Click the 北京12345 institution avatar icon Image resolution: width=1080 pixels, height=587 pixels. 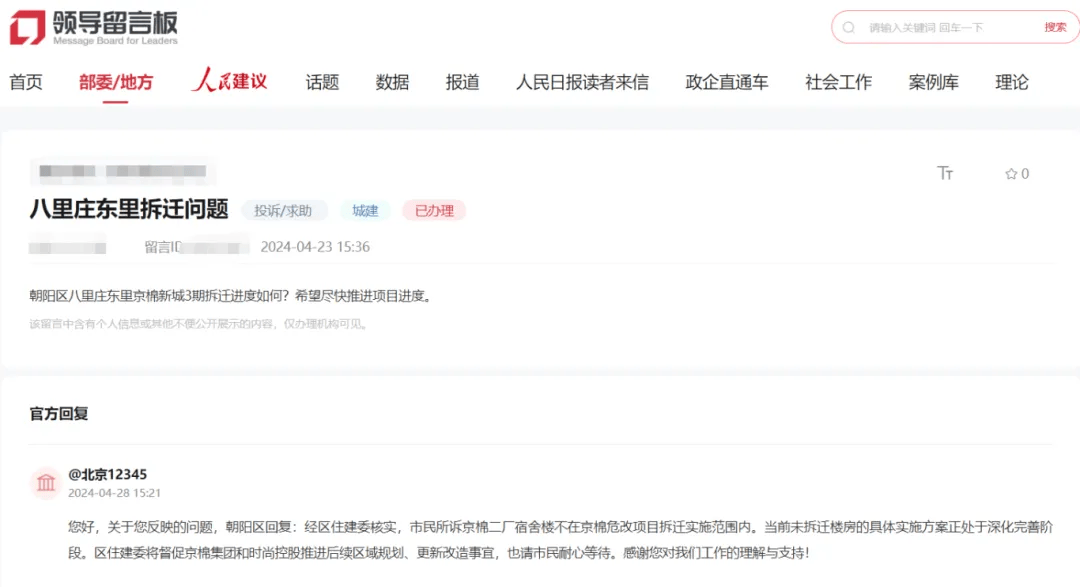tap(46, 482)
